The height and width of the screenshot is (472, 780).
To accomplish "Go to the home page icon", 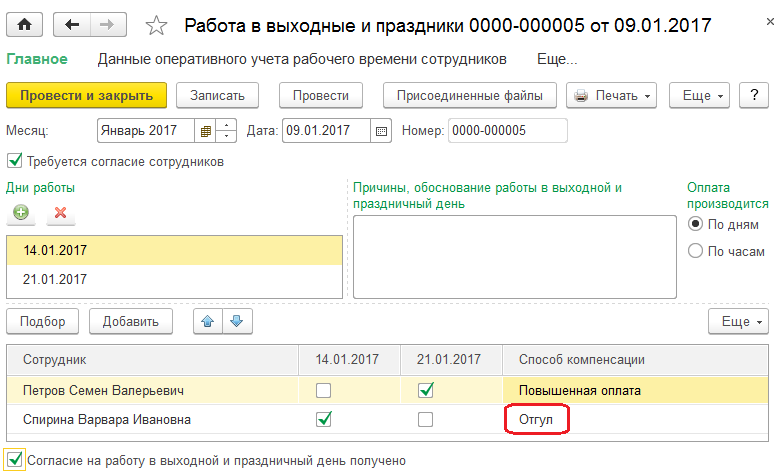I will click(x=24, y=24).
